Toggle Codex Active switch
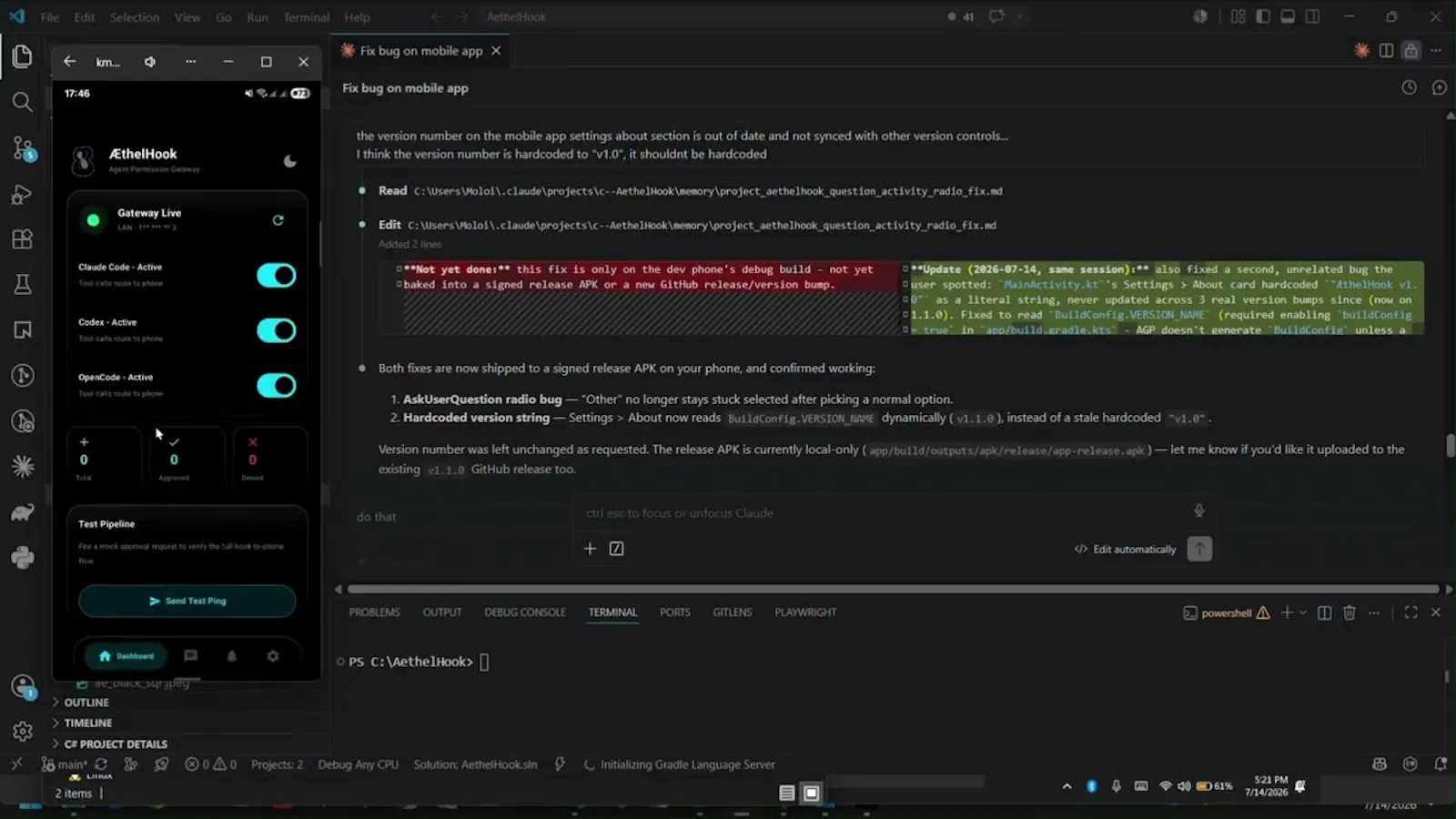This screenshot has height=819, width=1456. [x=277, y=330]
